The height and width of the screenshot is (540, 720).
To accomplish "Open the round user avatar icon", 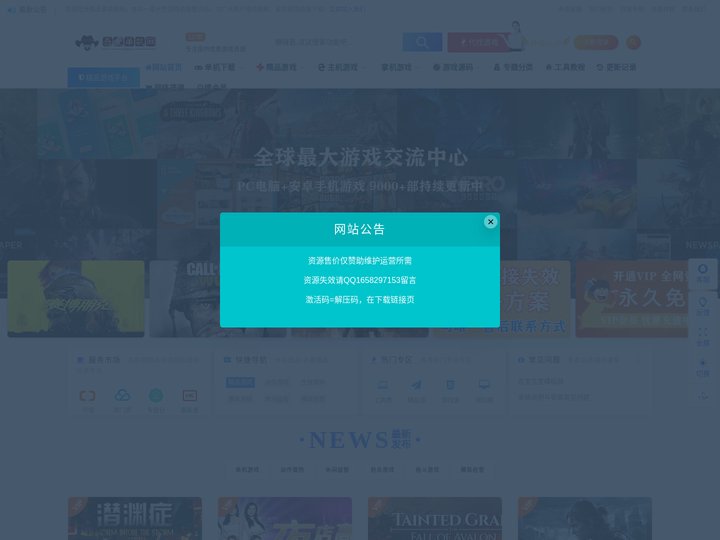I will (x=633, y=42).
